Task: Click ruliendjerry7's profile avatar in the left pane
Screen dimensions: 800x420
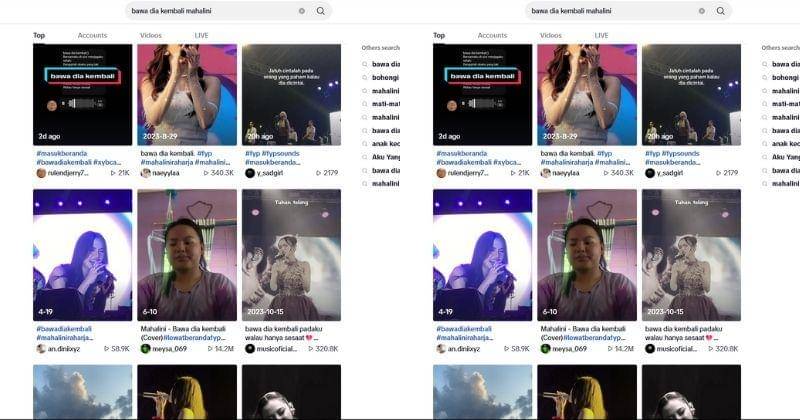Action: pyautogui.click(x=41, y=173)
